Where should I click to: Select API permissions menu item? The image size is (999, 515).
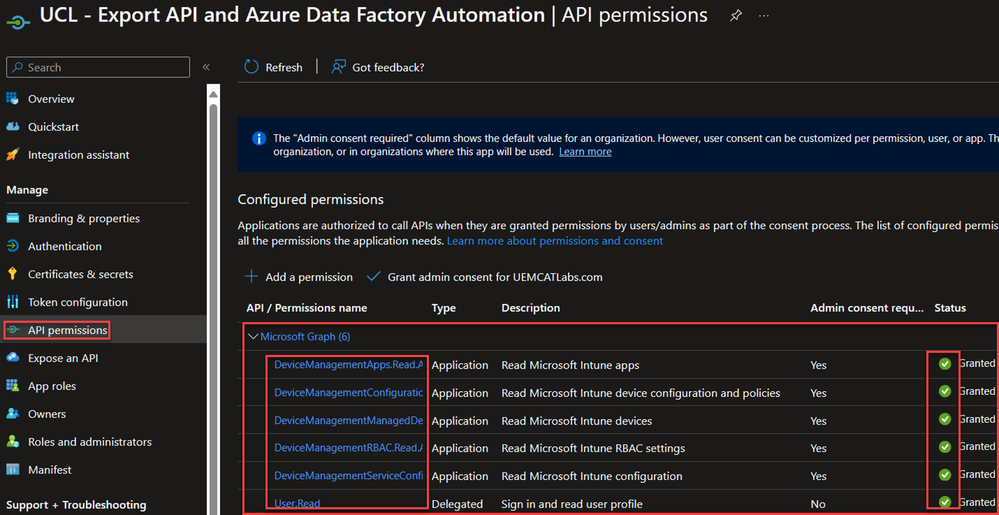[66, 330]
